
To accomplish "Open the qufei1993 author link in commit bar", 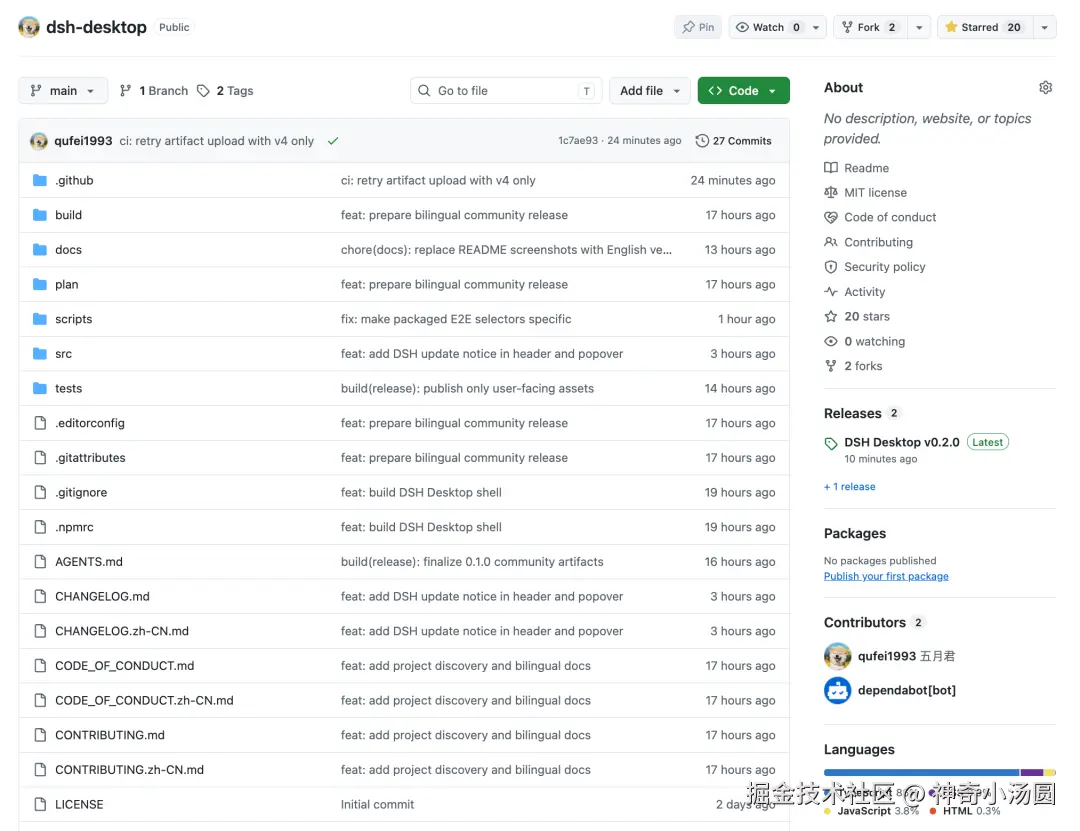I will (83, 141).
